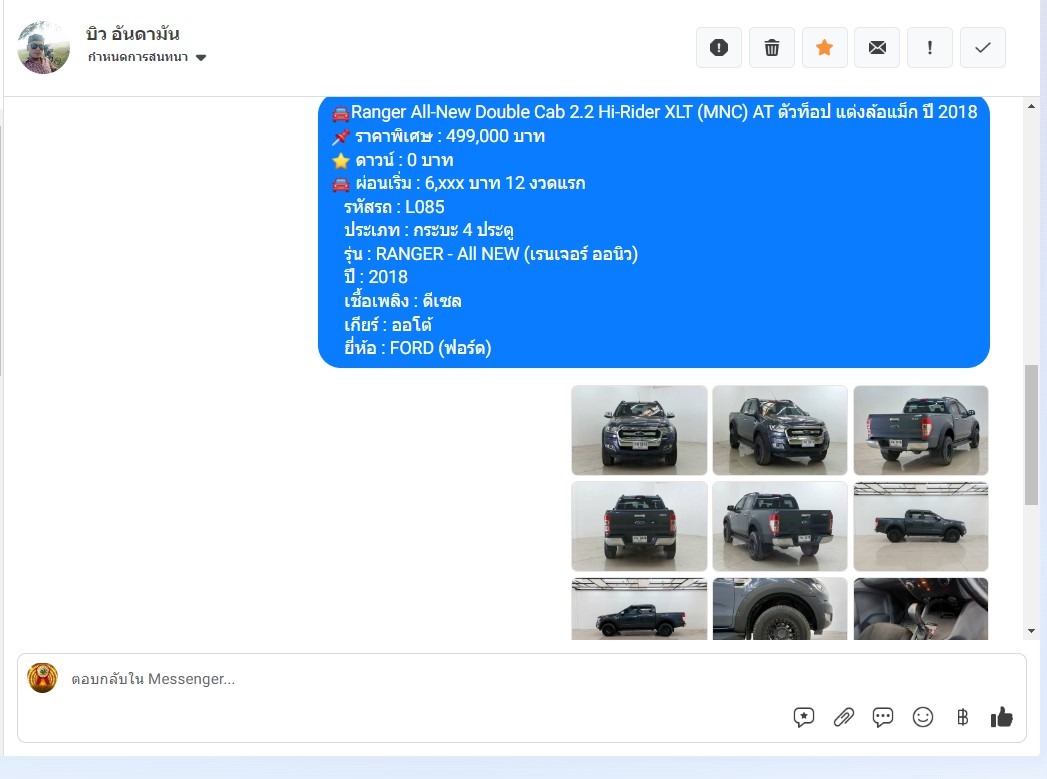Open the contact name บิว อันดามัน
This screenshot has width=1047, height=779.
(133, 33)
